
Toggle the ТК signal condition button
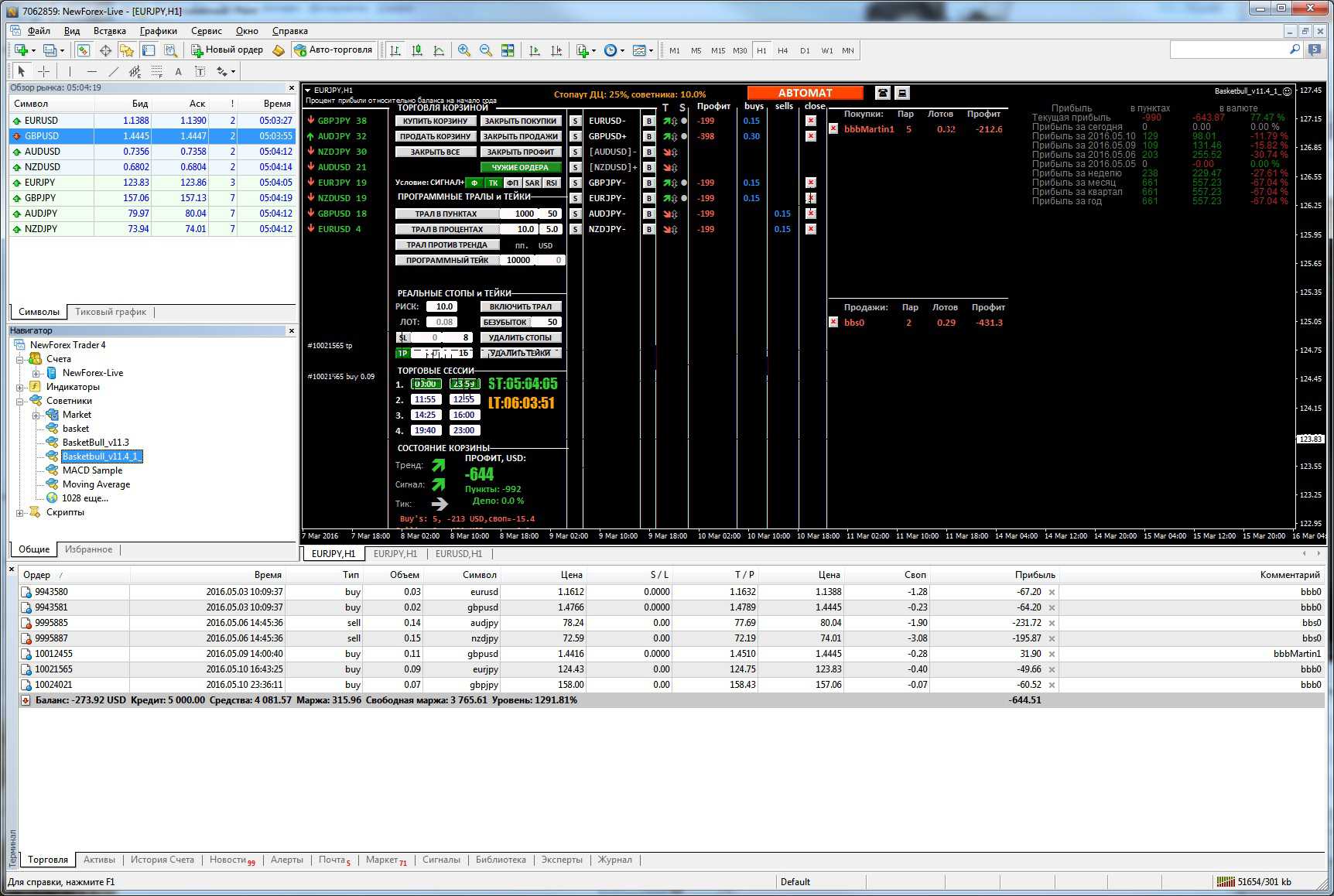pos(493,183)
